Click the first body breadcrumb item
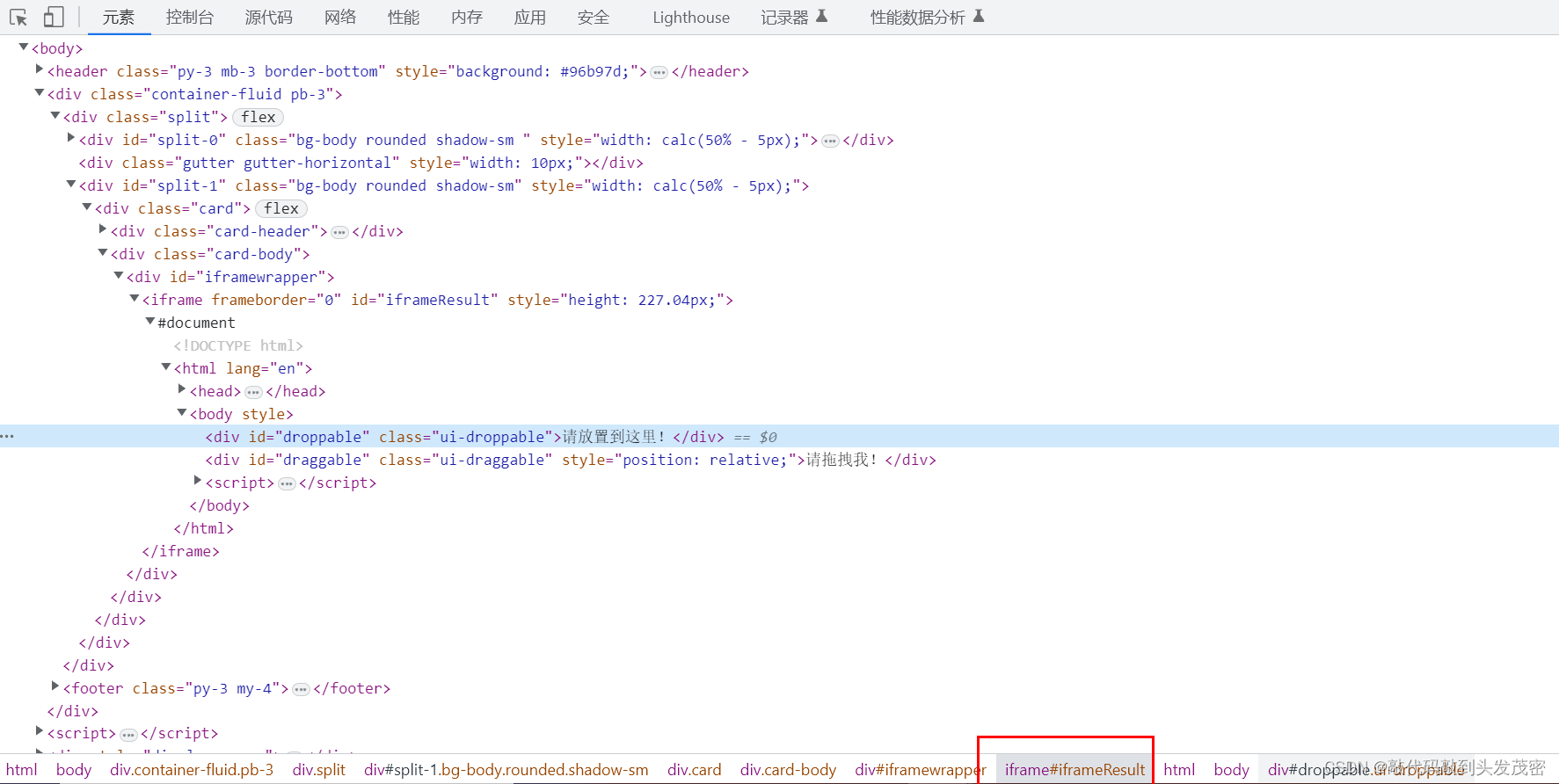 coord(74,769)
